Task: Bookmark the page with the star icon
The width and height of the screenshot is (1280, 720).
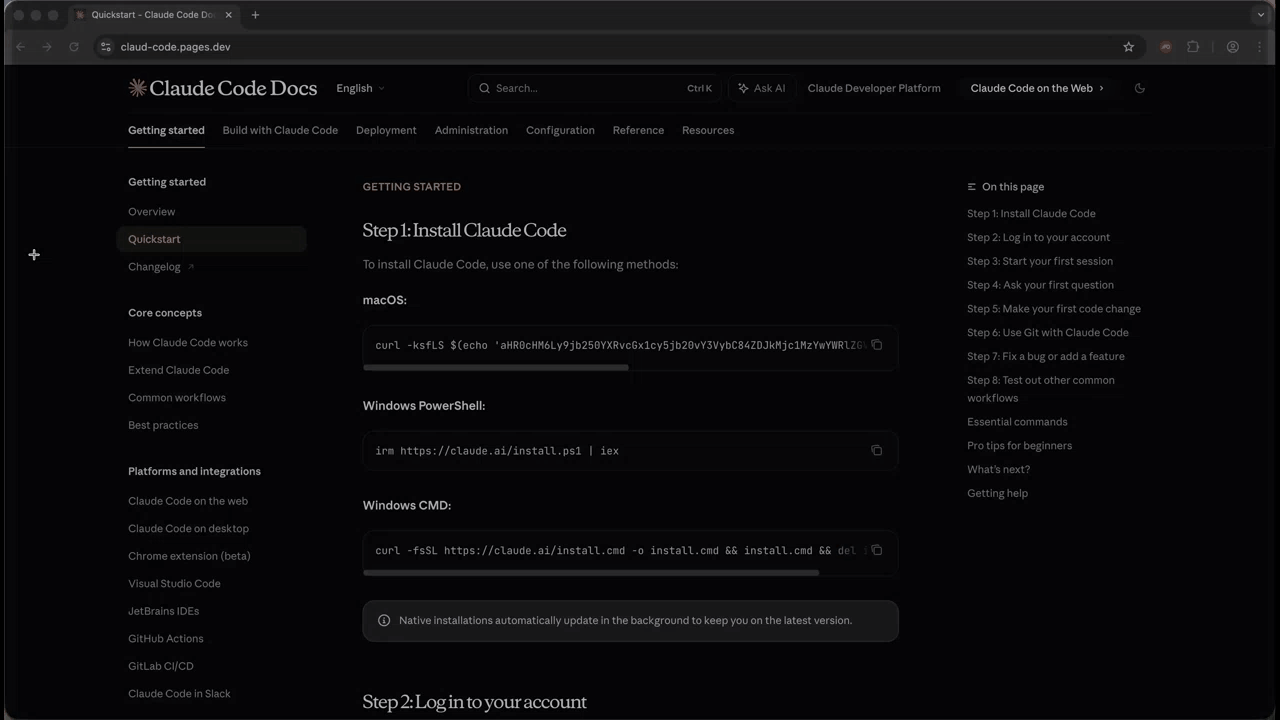Action: pyautogui.click(x=1128, y=46)
